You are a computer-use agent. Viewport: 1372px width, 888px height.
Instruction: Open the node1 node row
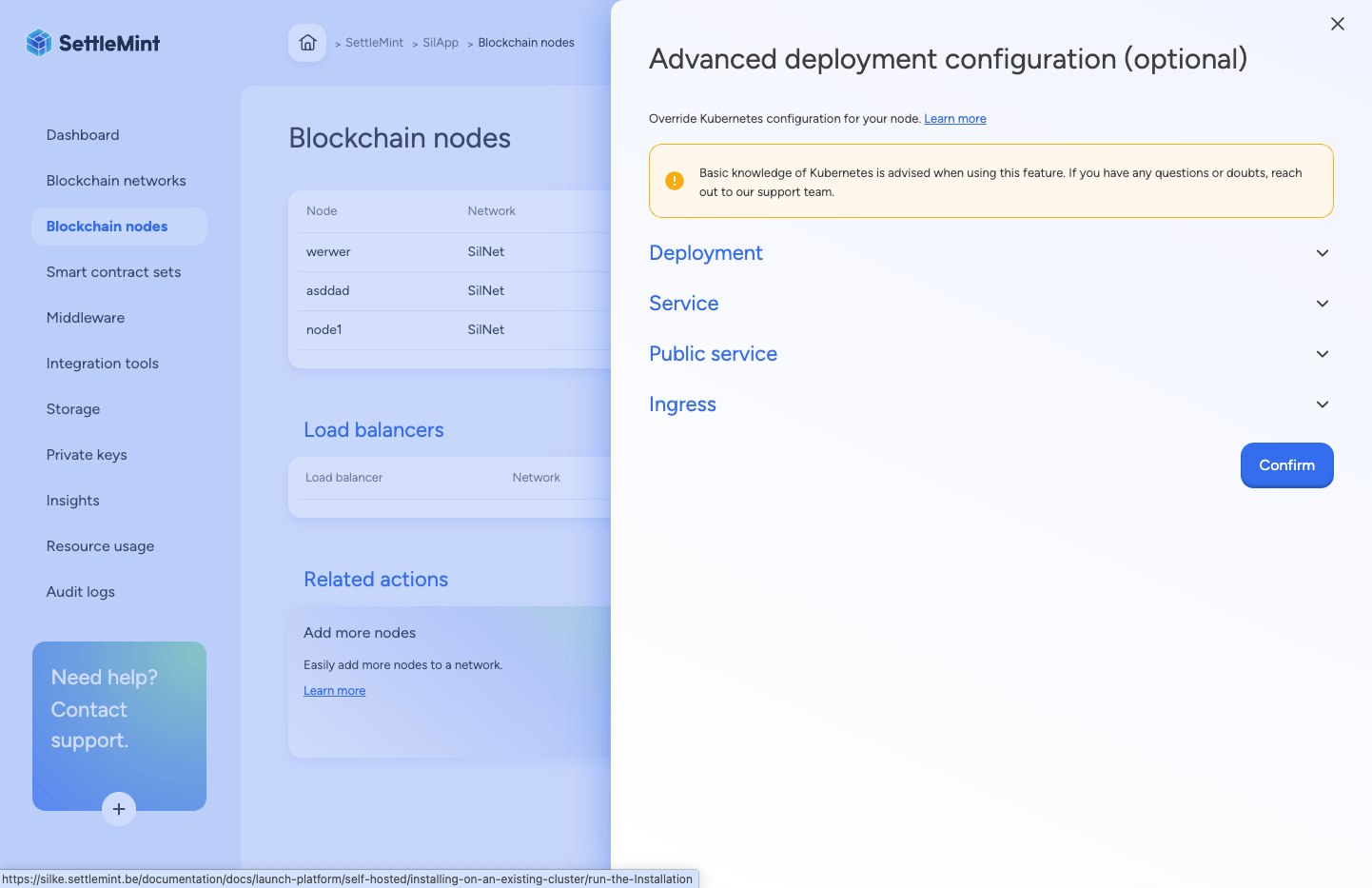324,330
